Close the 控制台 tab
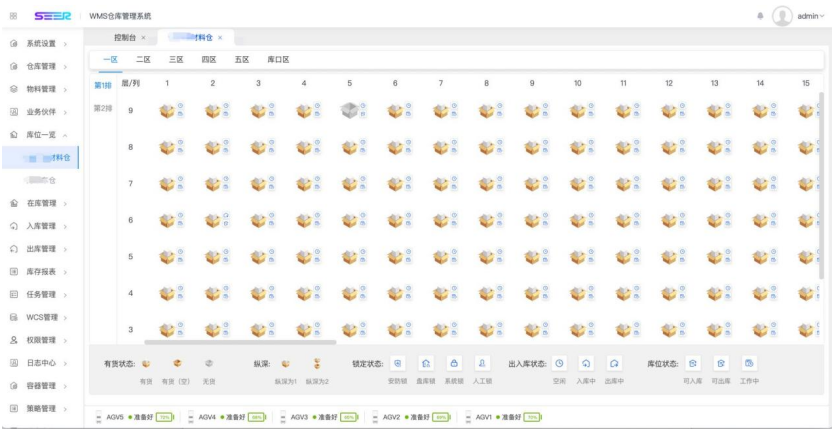835x430 pixels. [x=143, y=37]
